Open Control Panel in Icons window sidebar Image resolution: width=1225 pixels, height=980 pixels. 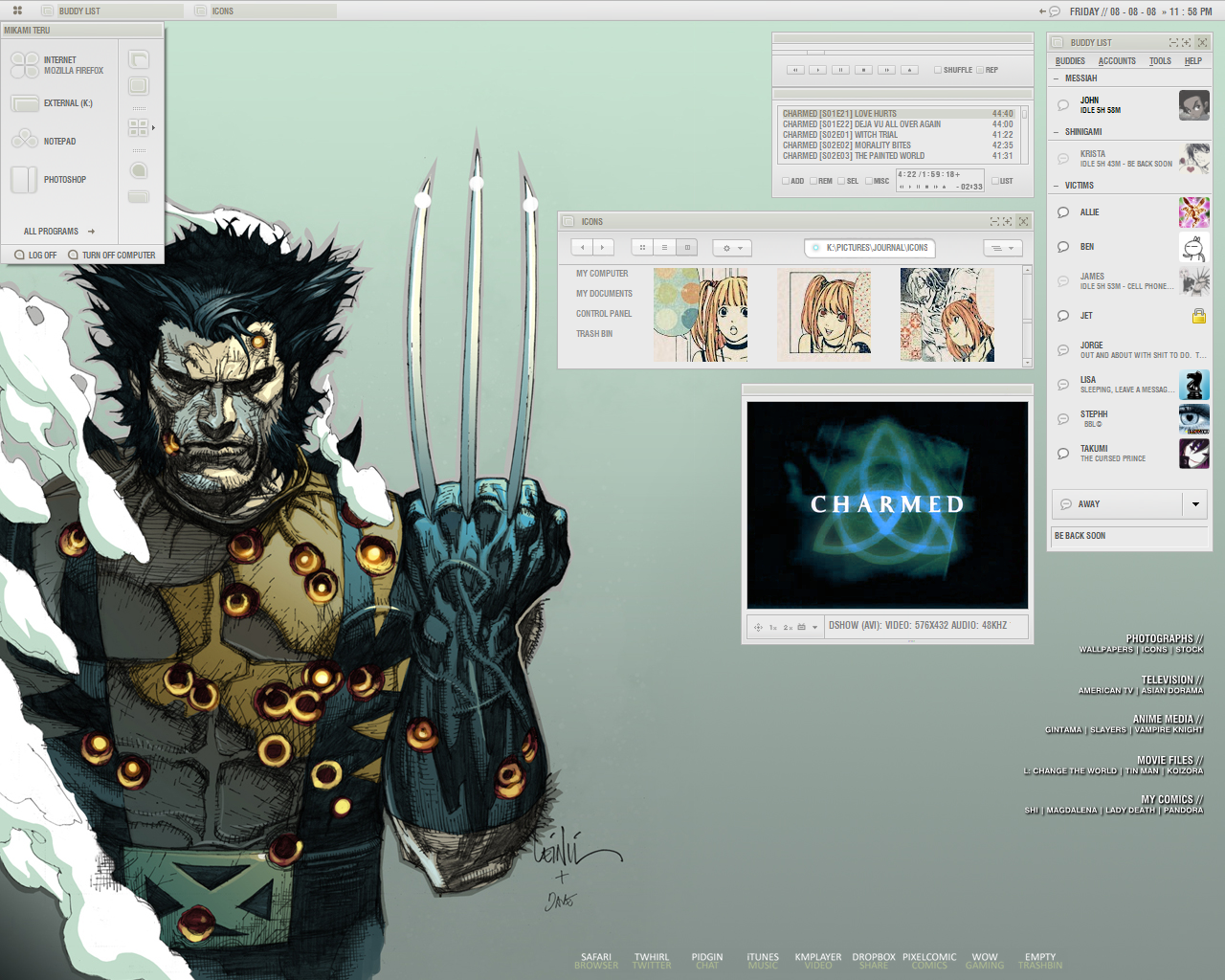pyautogui.click(x=604, y=314)
